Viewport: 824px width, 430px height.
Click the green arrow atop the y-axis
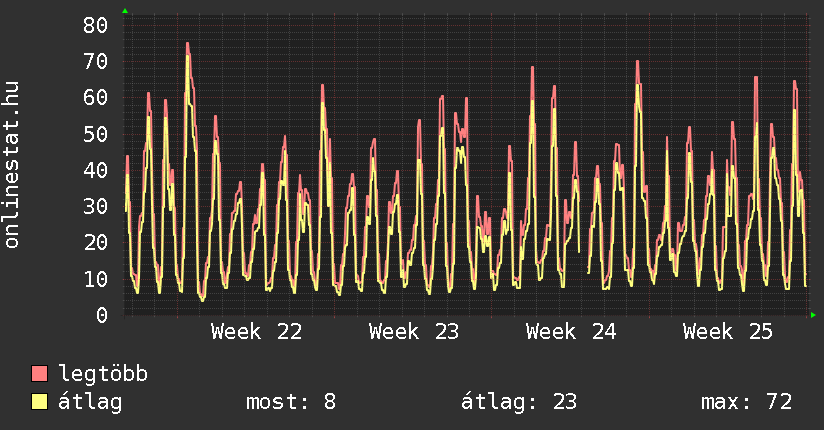125,11
